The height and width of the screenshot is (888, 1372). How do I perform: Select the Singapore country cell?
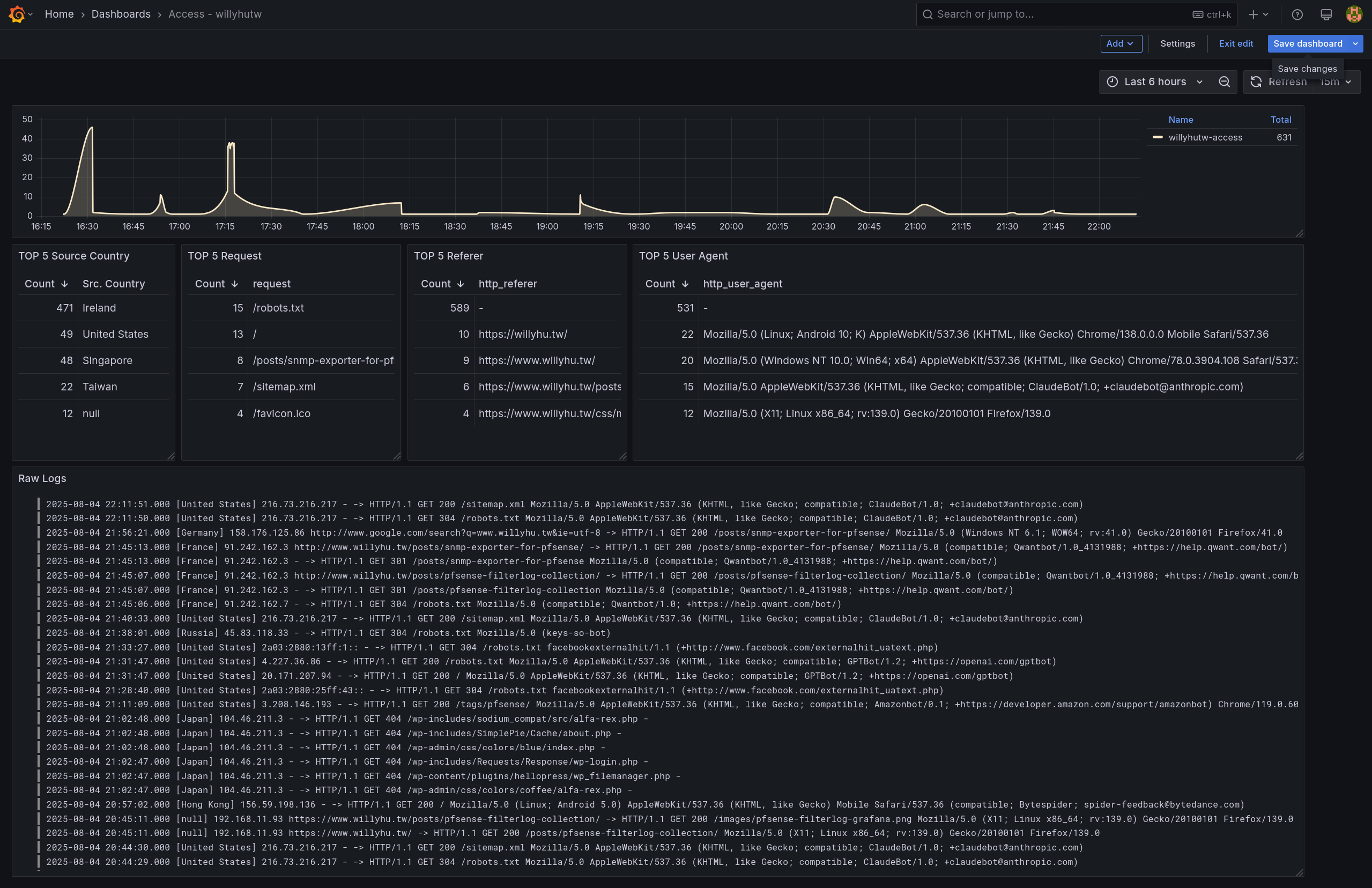point(123,360)
